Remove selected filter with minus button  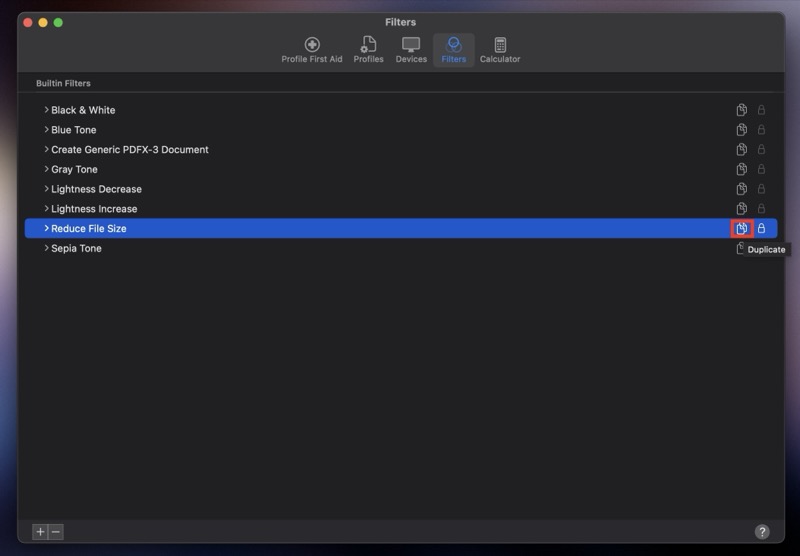[x=56, y=532]
